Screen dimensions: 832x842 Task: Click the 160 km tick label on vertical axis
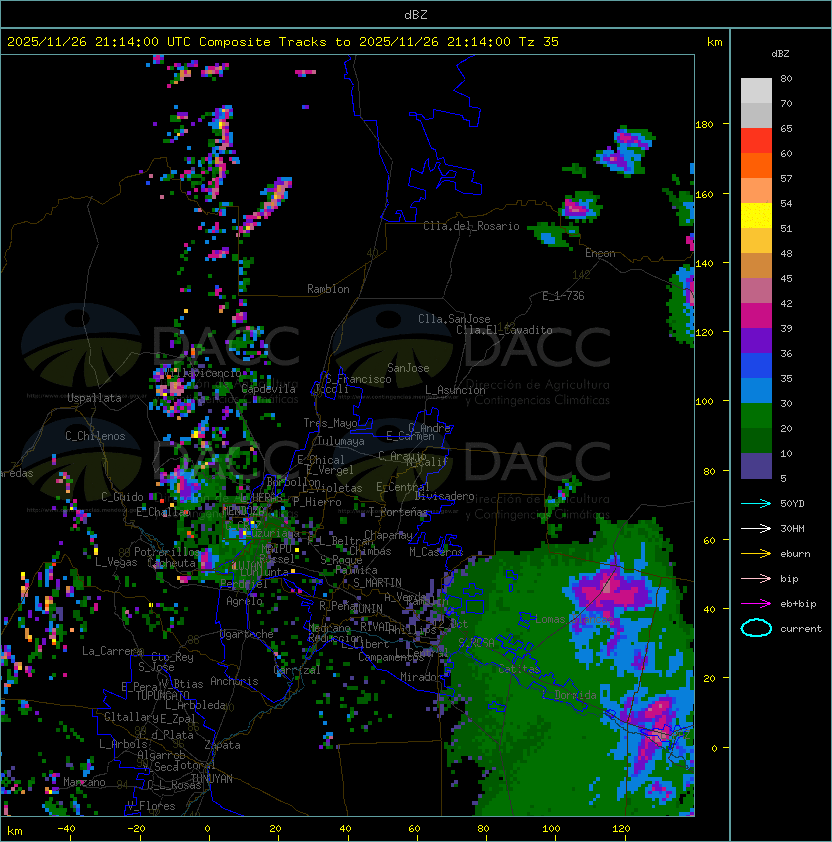point(704,194)
